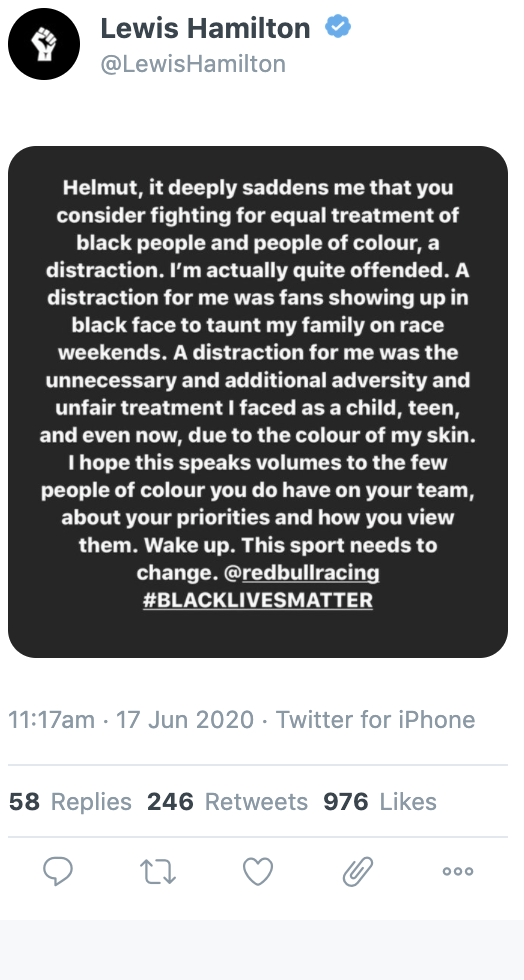Click the @redbullracing mention
Viewport: 524px width, 980px height.
301,572
